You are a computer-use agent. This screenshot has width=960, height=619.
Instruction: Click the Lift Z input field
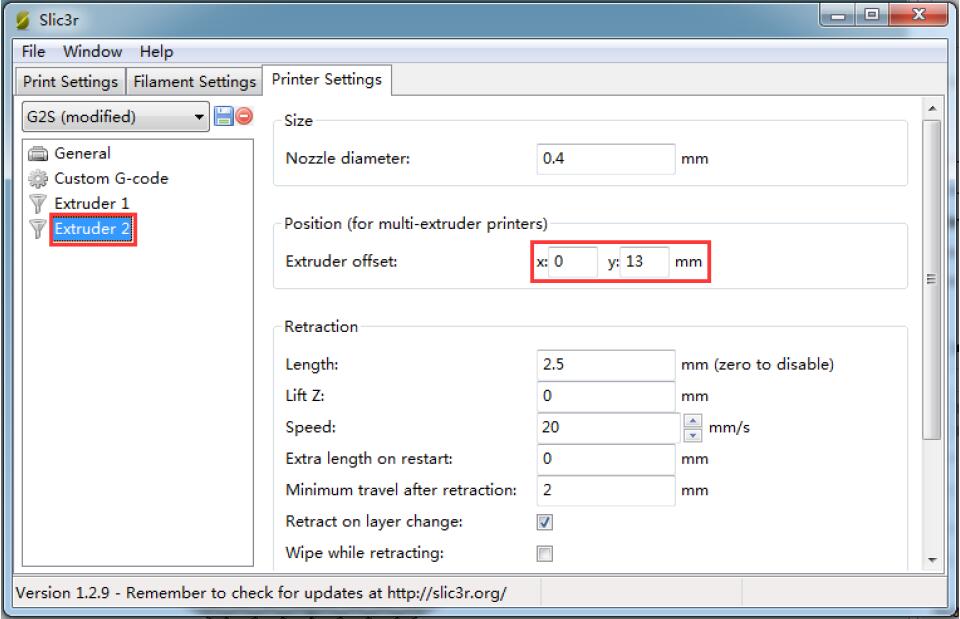point(606,396)
